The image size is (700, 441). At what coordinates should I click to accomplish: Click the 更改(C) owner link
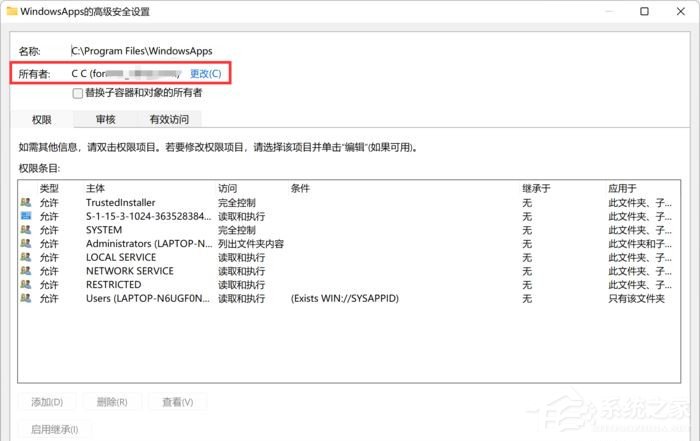(206, 74)
